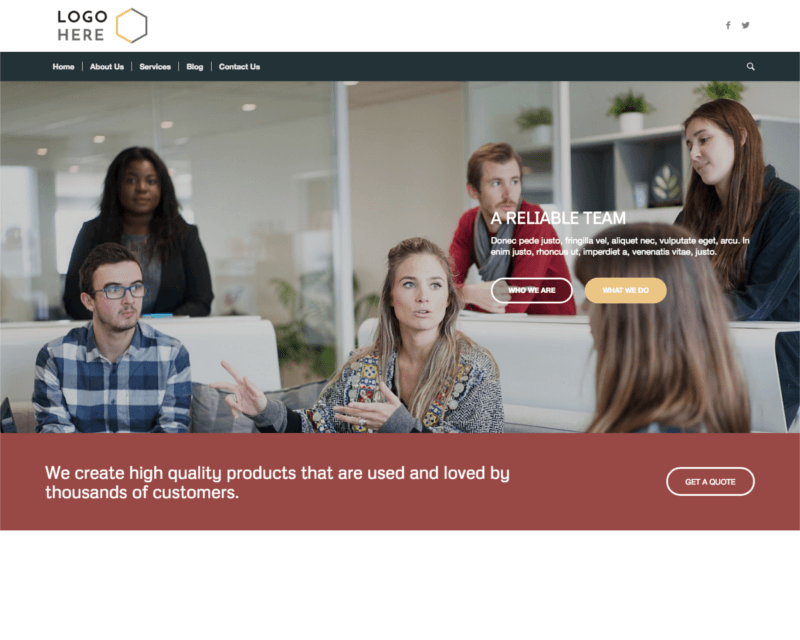800x640 pixels.
Task: Click the WHO WE ARE outlined button
Action: [532, 290]
